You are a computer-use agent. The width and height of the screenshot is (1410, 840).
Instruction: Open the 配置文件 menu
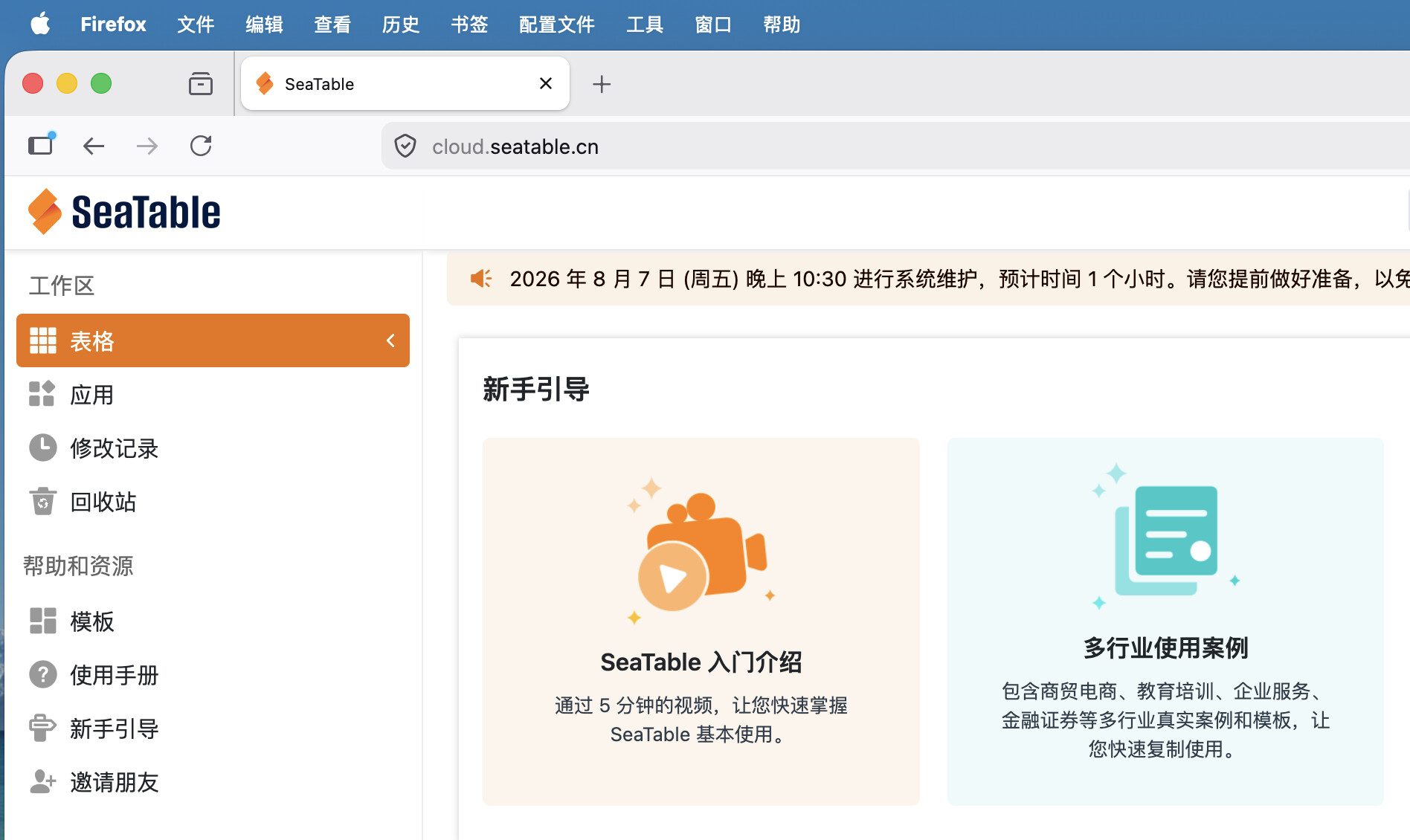pos(557,25)
